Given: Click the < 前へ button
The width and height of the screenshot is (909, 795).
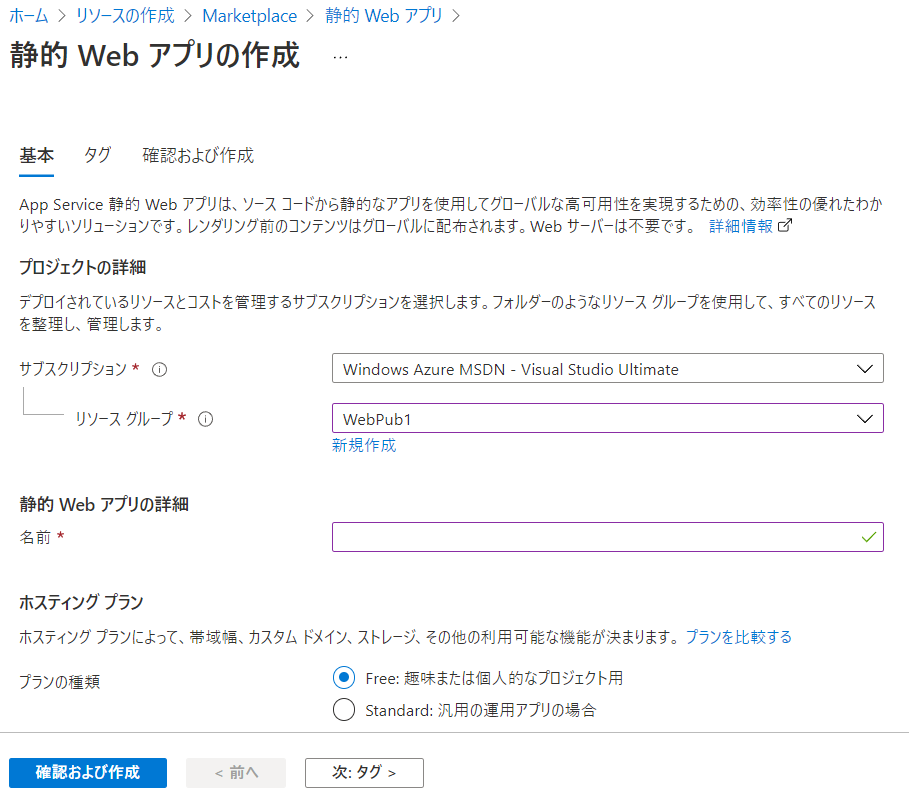Looking at the screenshot, I should tap(236, 772).
